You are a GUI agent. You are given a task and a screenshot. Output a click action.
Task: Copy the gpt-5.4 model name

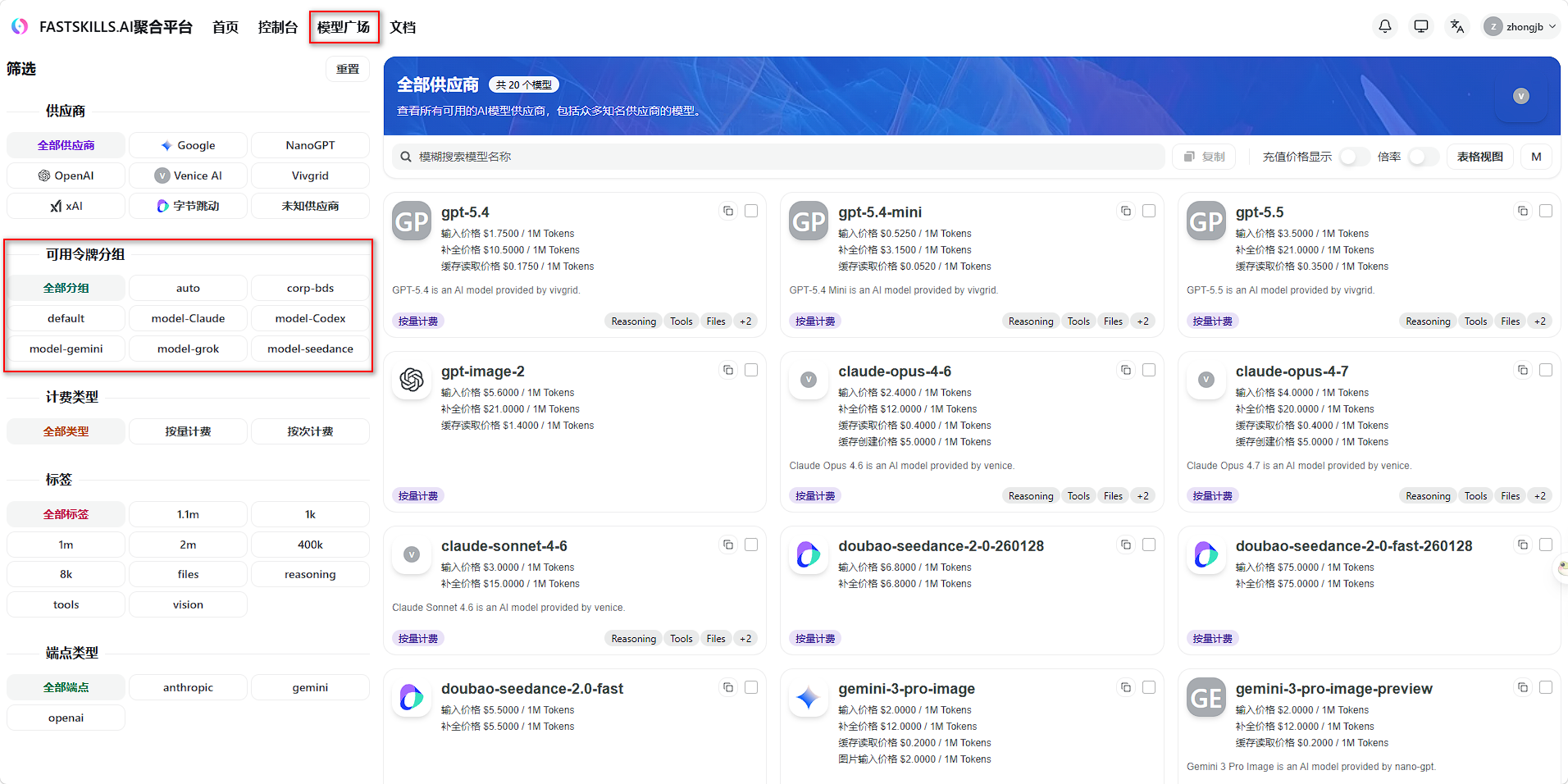(728, 212)
